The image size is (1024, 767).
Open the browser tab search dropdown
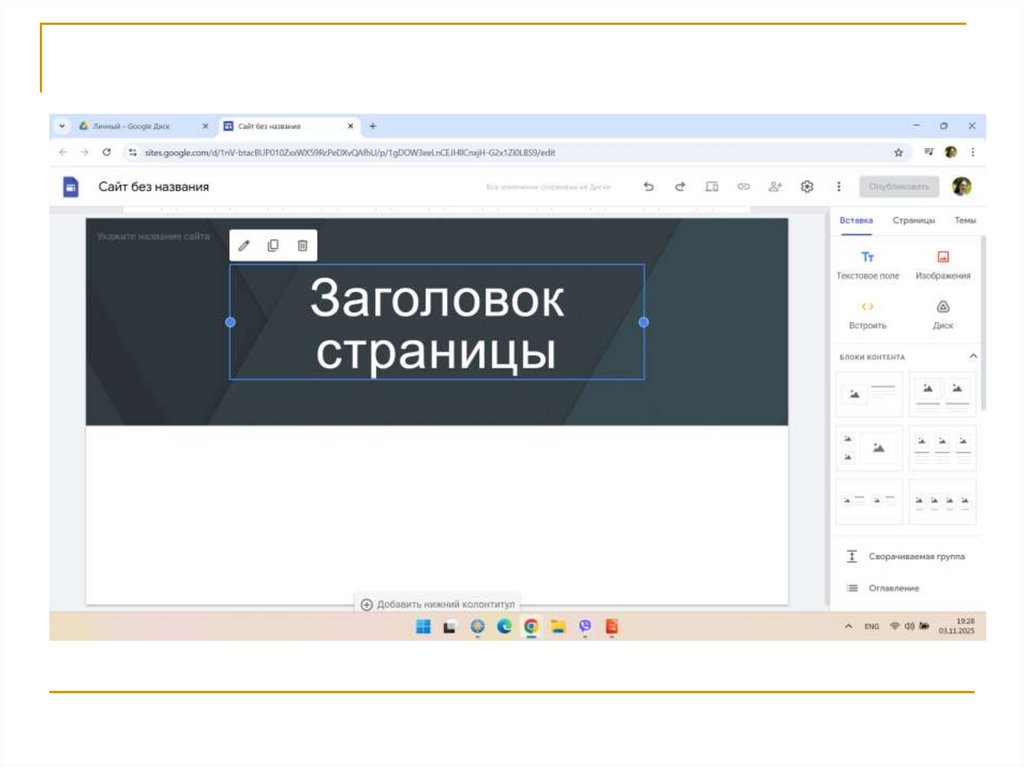(62, 126)
